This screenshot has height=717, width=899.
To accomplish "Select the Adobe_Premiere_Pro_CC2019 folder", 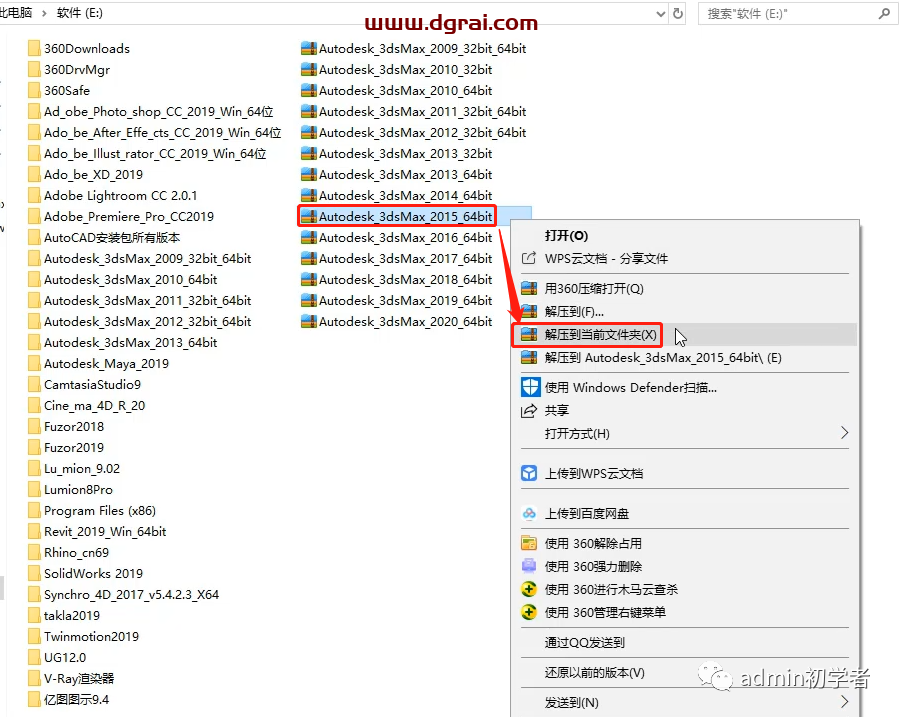I will (x=128, y=216).
